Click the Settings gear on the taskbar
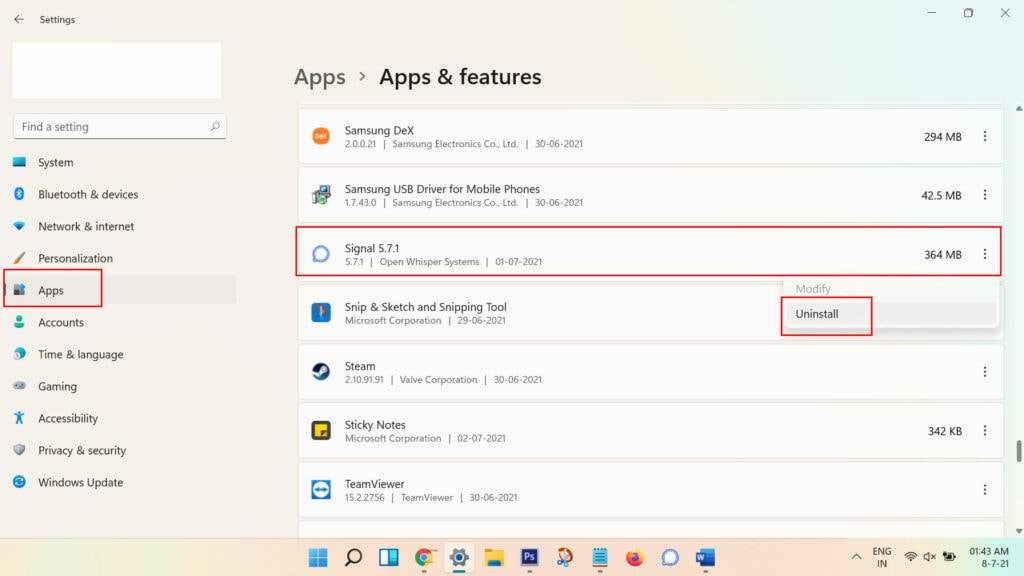 pos(459,557)
